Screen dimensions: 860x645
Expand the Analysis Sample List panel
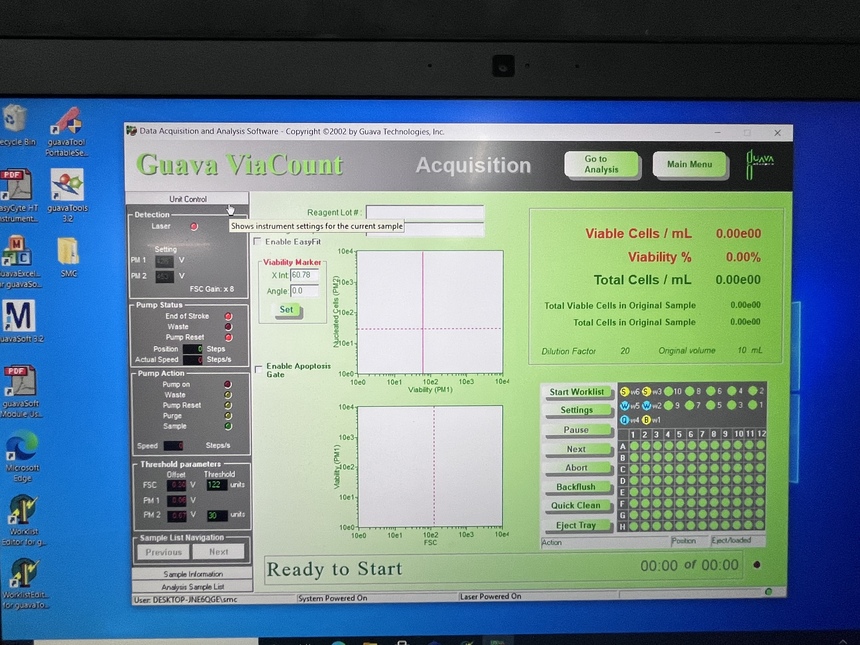[192, 587]
